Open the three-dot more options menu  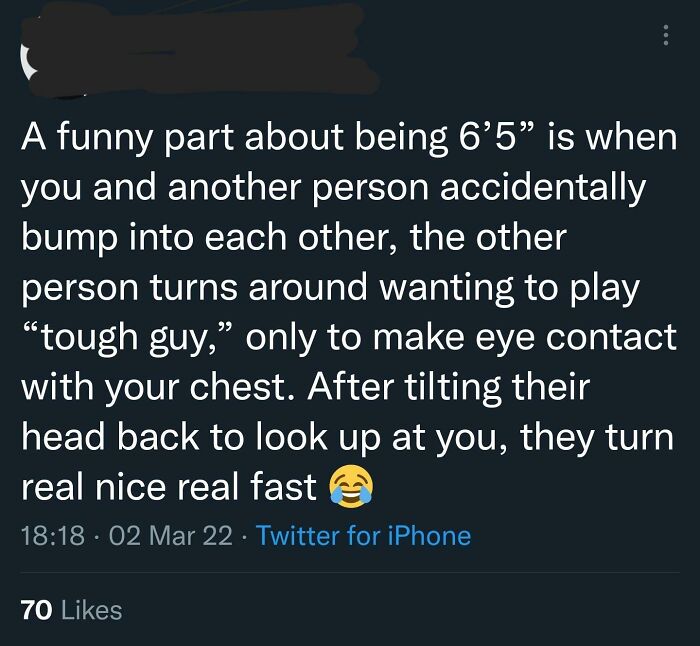[x=664, y=35]
